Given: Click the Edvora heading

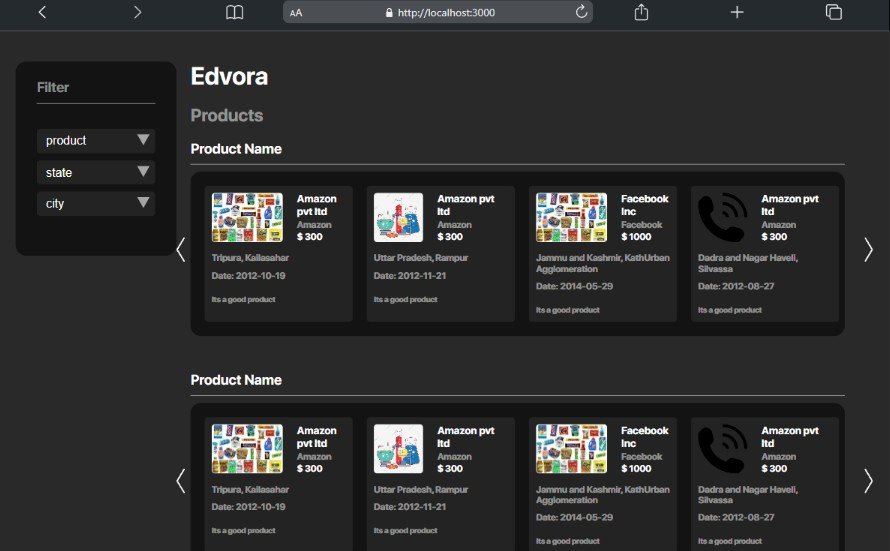Looking at the screenshot, I should click(x=229, y=77).
